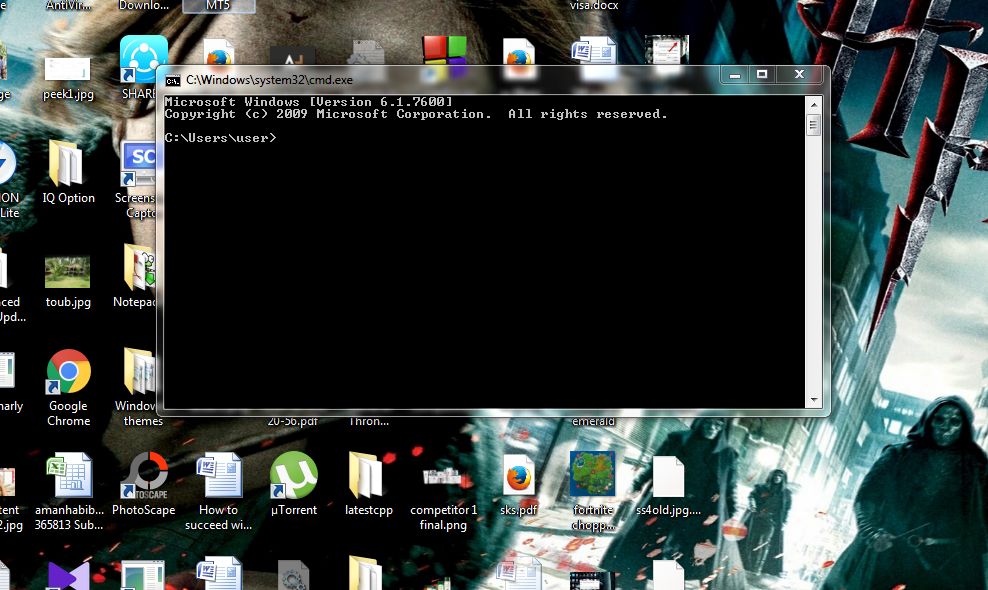Select the amanhabib Excel spreadsheet file

69,492
